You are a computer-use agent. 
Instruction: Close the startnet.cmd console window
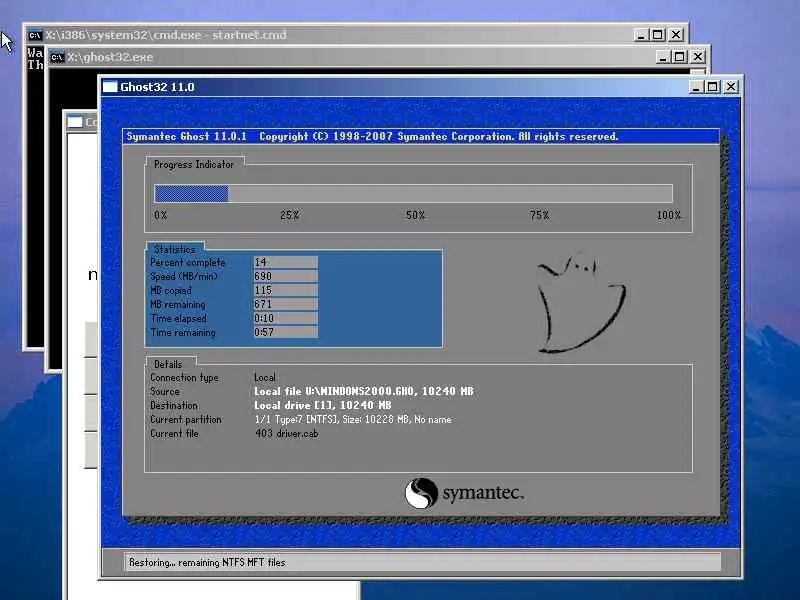pyautogui.click(x=676, y=35)
